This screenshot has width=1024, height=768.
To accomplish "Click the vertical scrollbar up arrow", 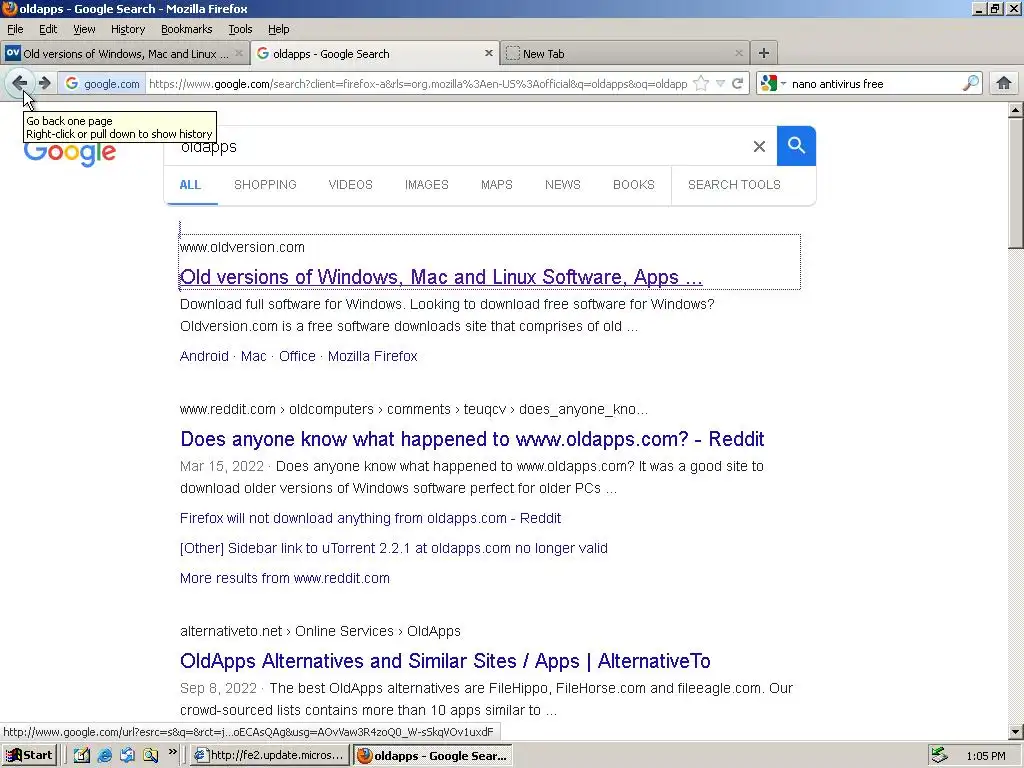I will [x=1016, y=110].
